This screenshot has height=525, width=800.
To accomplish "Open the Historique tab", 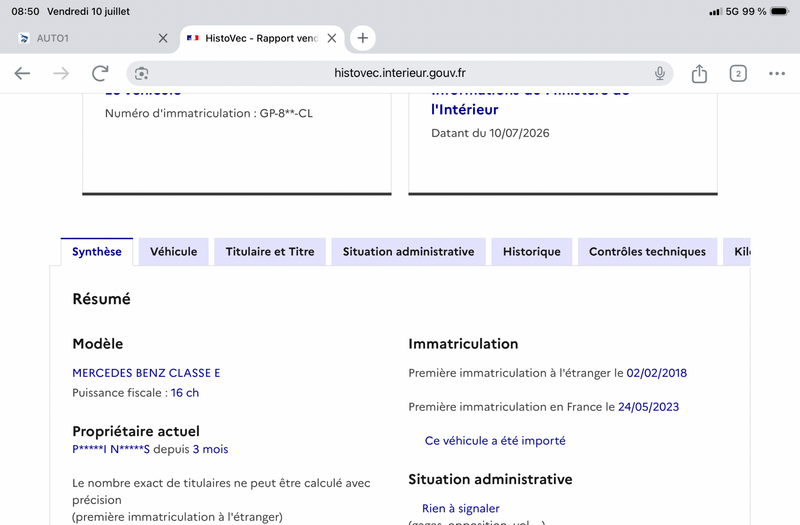I will 532,252.
